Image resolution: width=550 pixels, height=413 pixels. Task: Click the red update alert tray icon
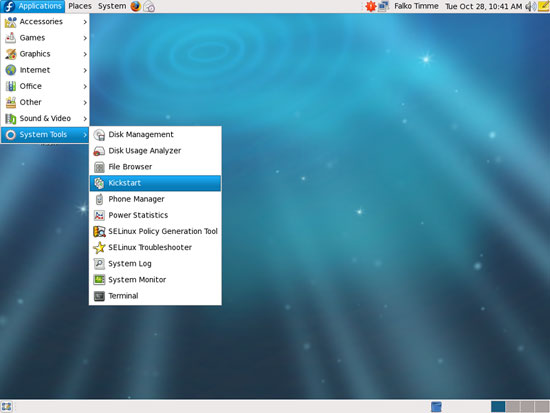370,6
